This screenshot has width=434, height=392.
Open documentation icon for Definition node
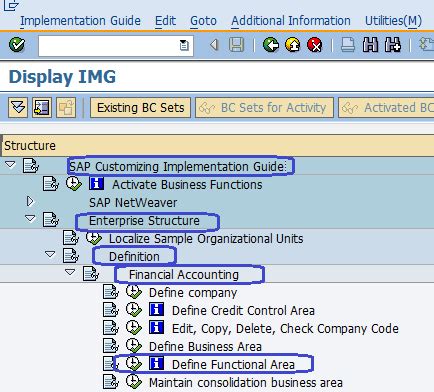click(71, 256)
